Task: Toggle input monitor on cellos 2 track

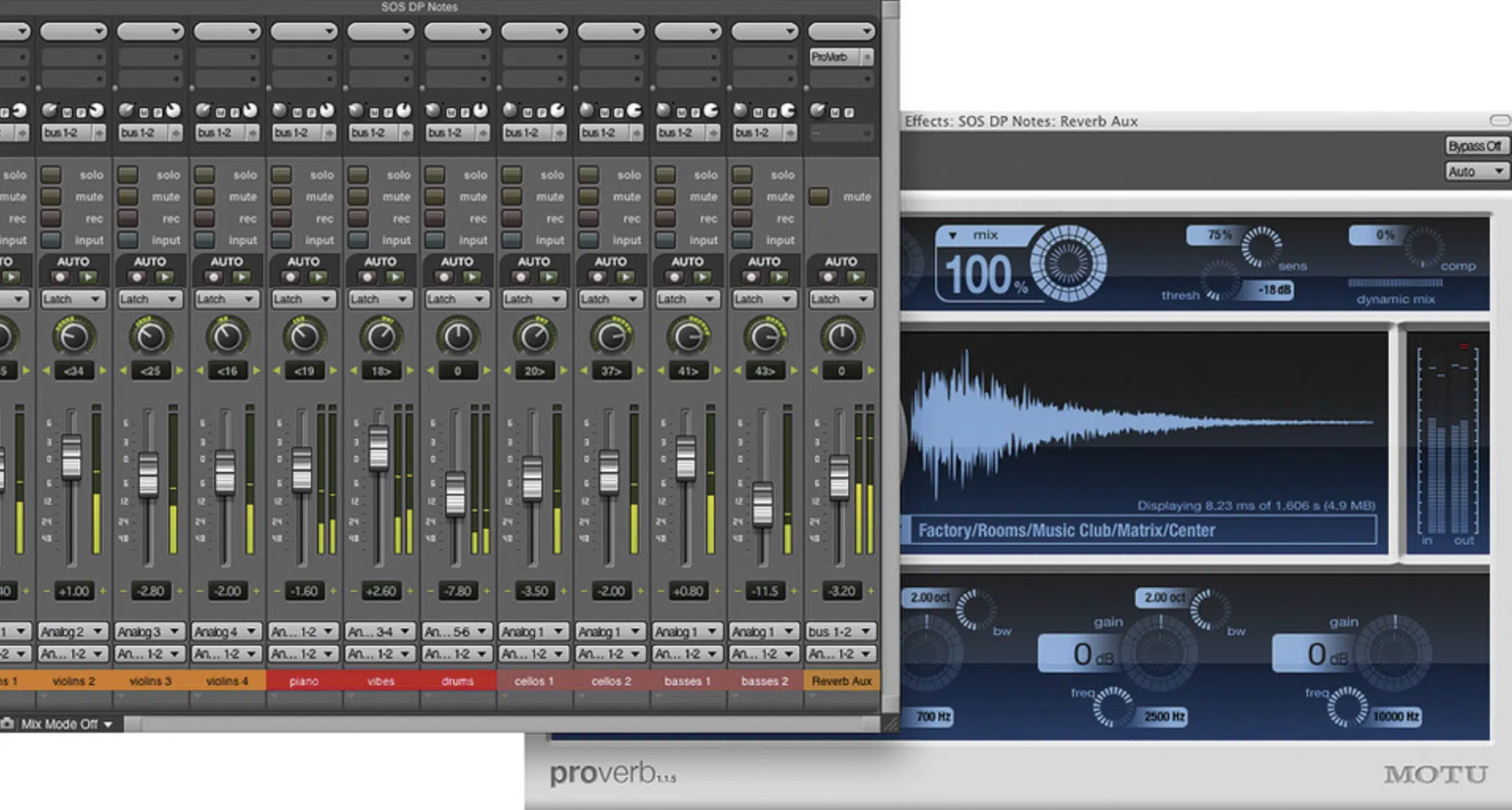Action: [x=588, y=240]
